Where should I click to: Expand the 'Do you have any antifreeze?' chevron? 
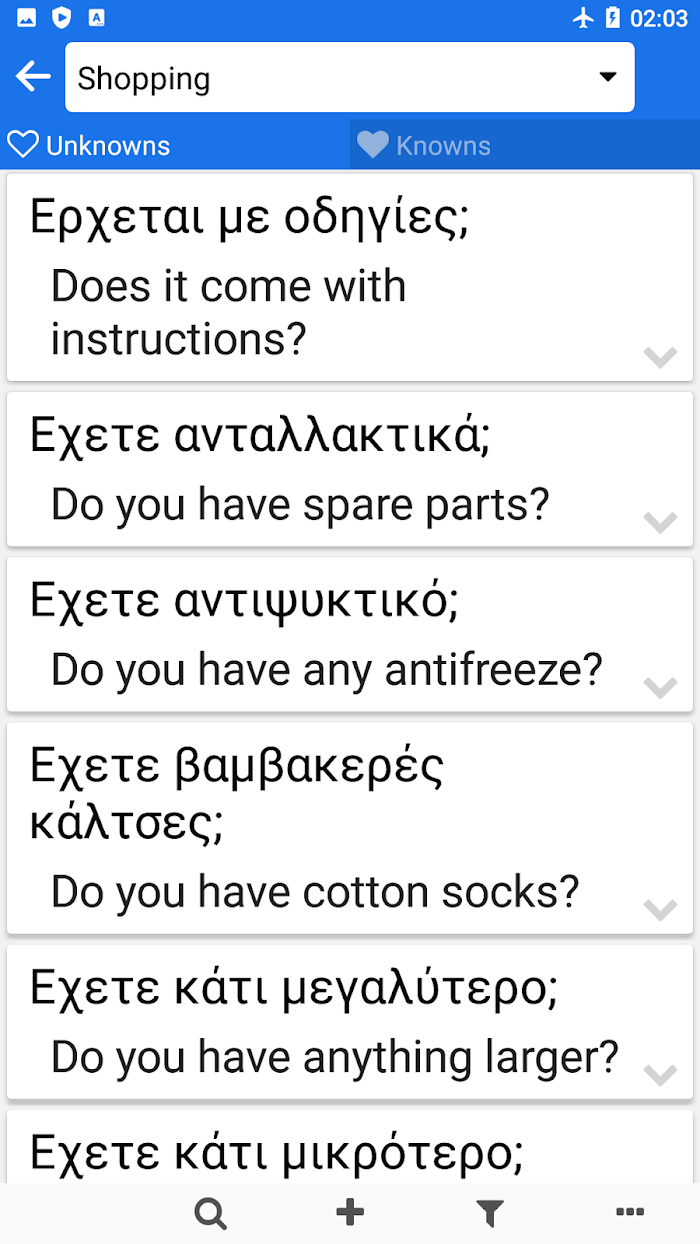click(x=660, y=686)
